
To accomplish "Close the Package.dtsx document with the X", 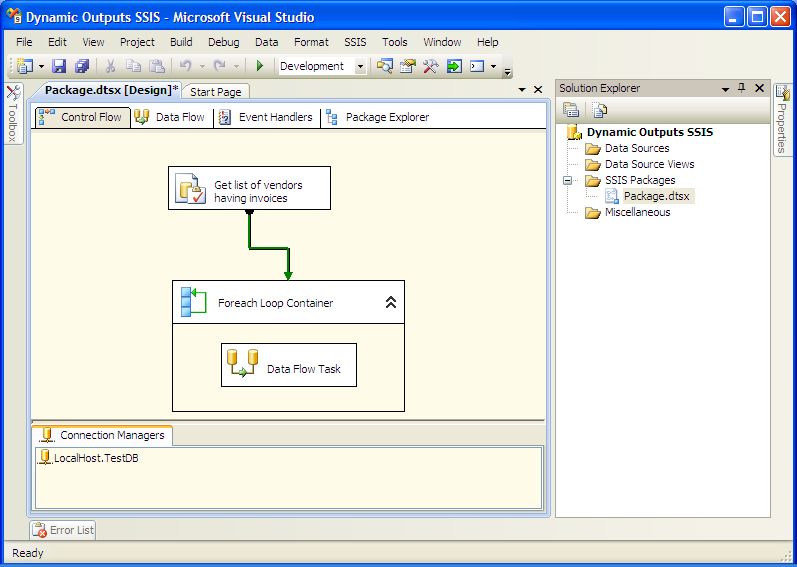I will tap(538, 90).
